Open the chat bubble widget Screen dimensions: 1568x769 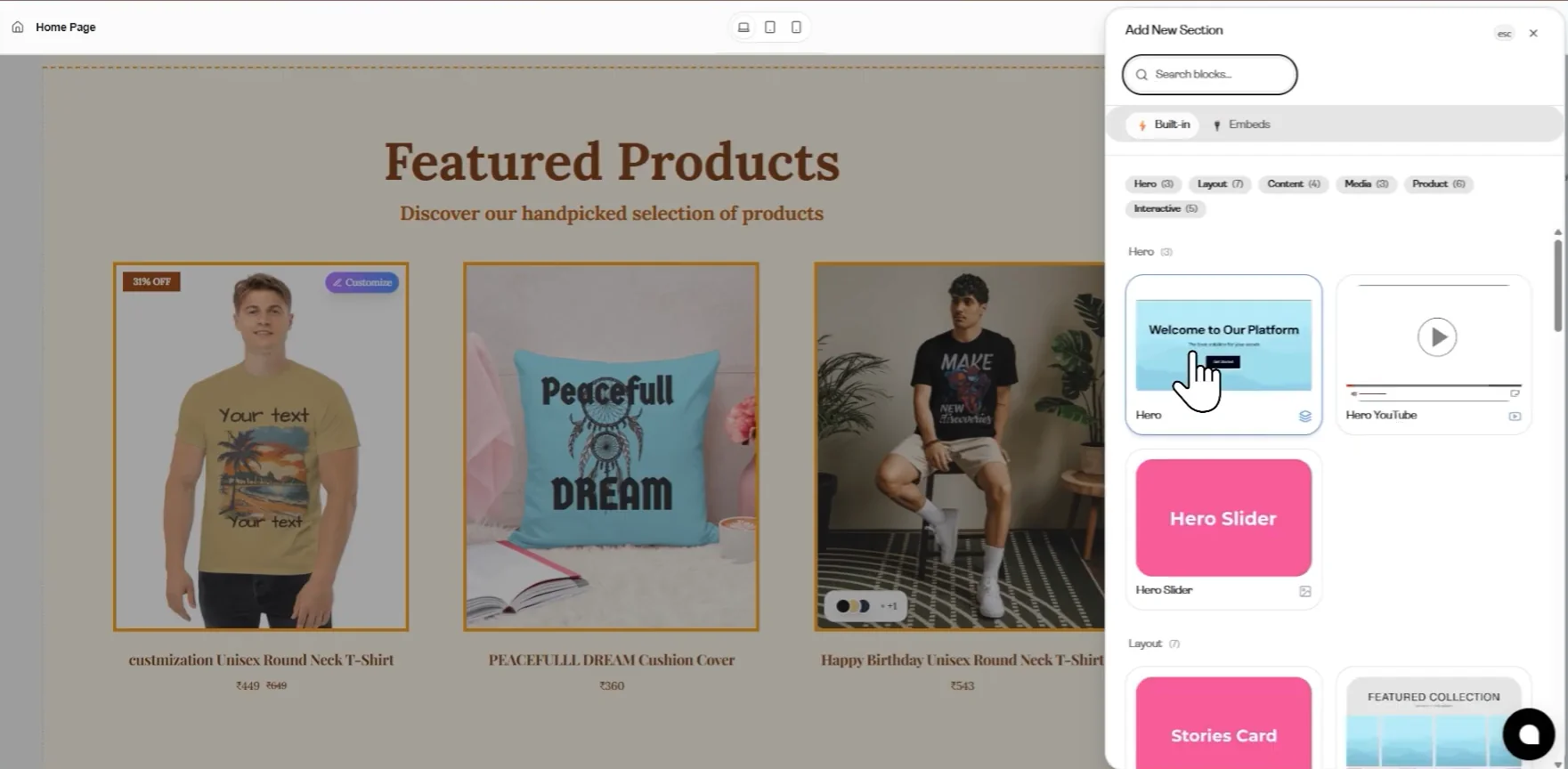(1529, 734)
